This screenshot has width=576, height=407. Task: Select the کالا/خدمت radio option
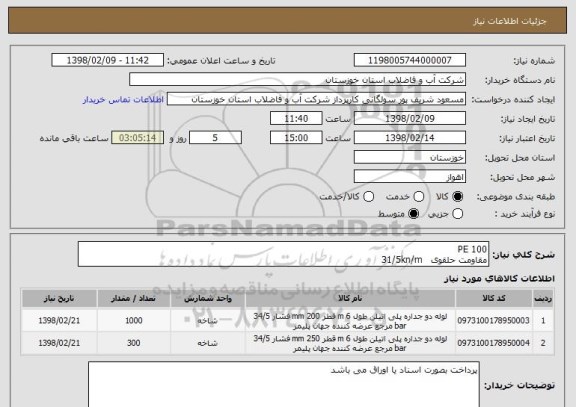(368, 197)
